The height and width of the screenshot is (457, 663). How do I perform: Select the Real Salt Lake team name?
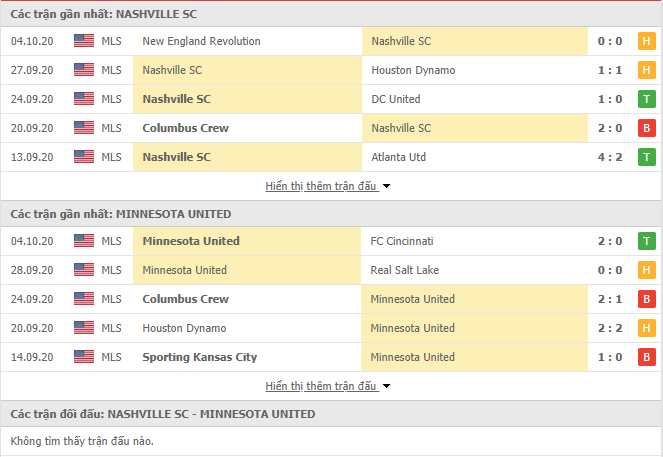[405, 270]
